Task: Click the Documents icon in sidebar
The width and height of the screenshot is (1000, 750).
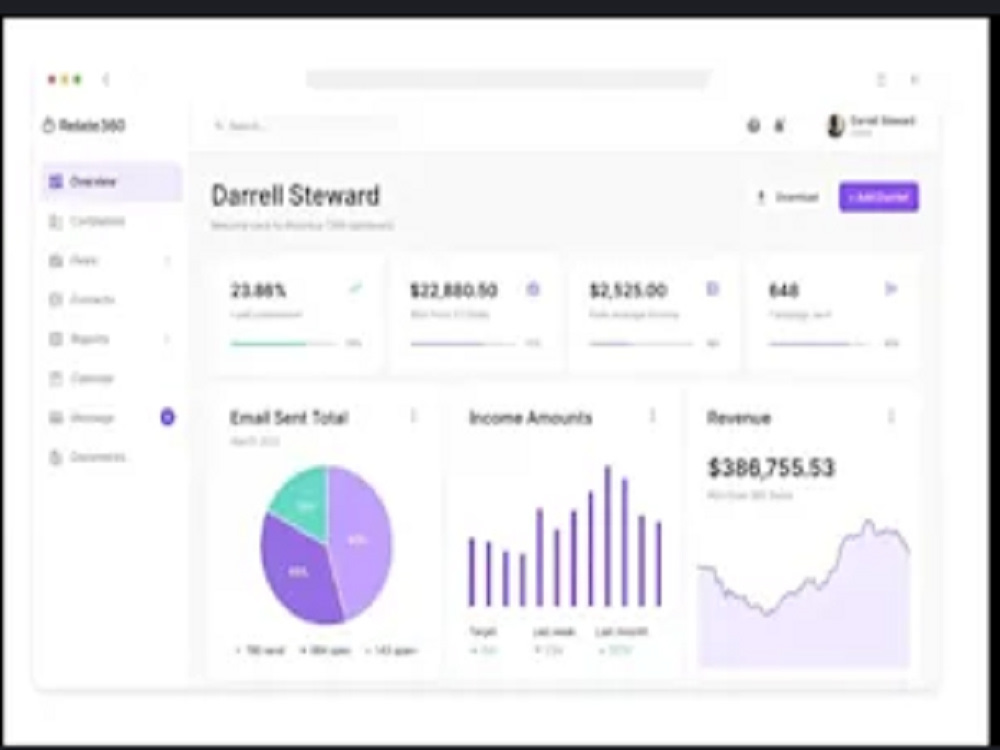Action: pyautogui.click(x=56, y=457)
